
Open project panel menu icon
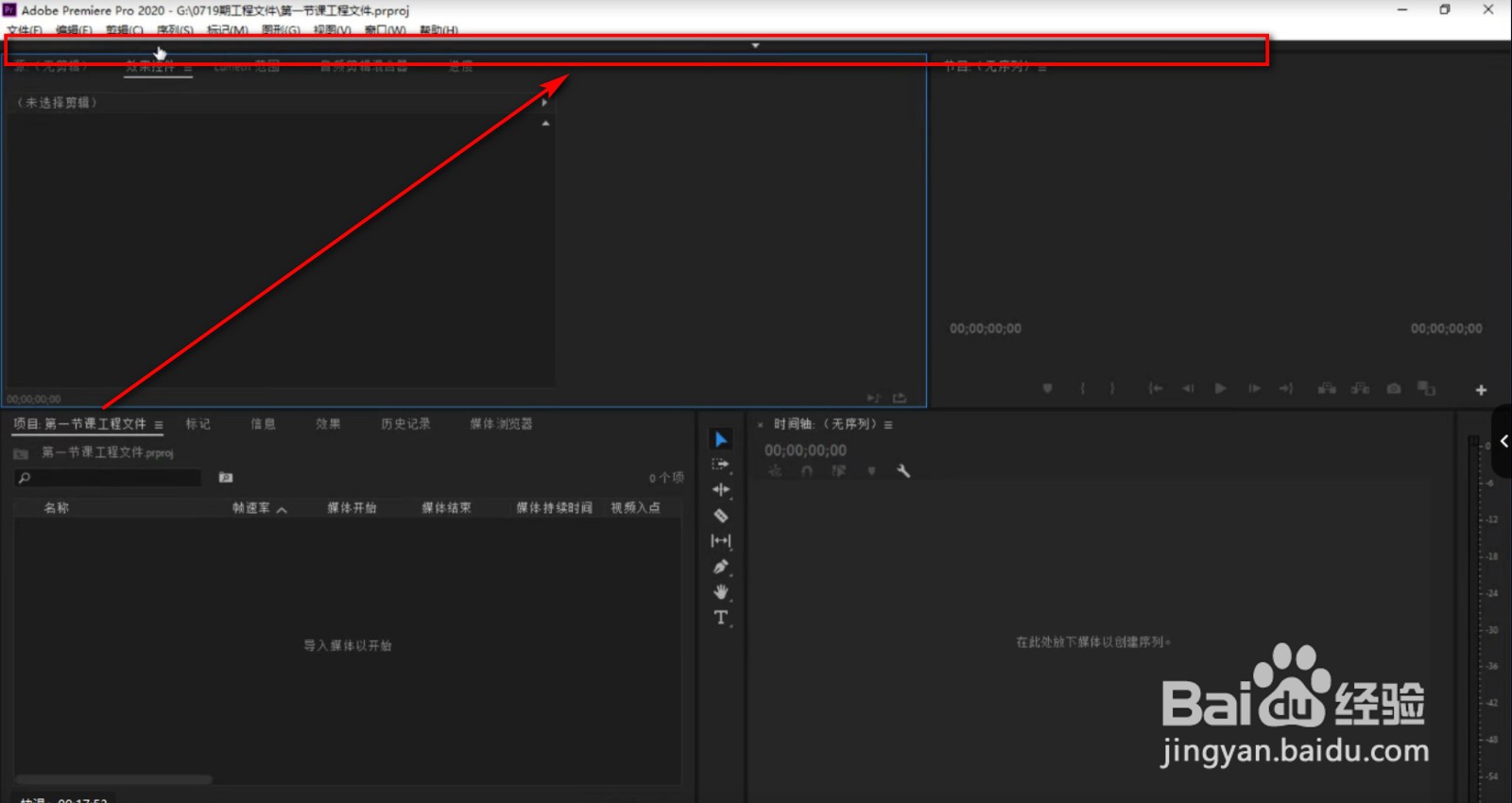pyautogui.click(x=159, y=425)
